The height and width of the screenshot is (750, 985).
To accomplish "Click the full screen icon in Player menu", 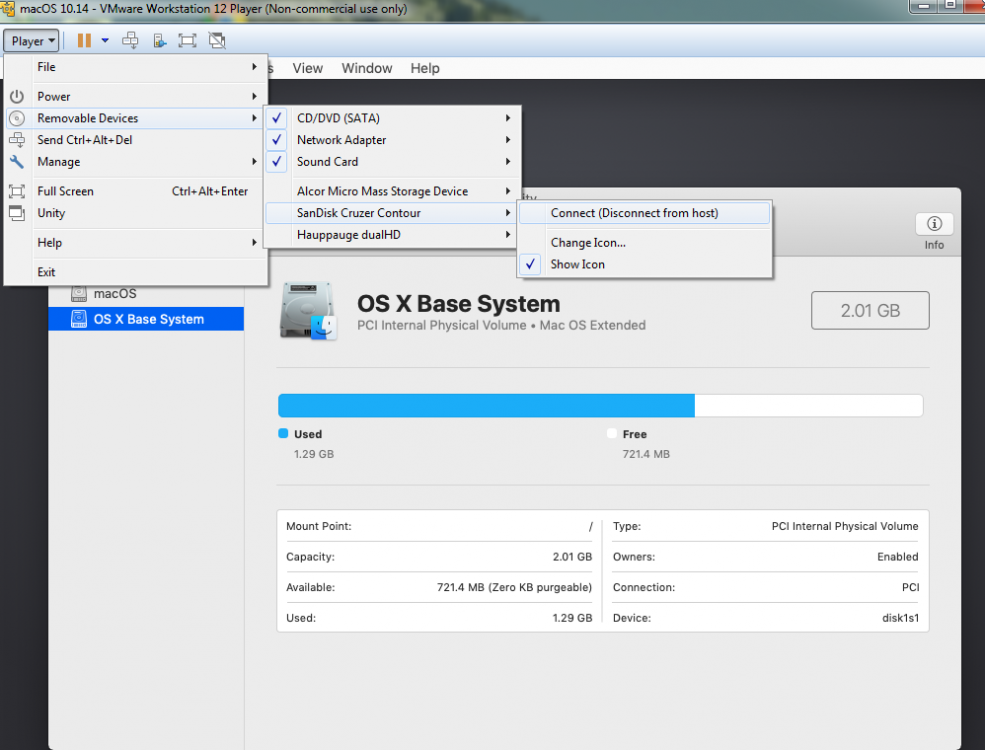I will (17, 192).
